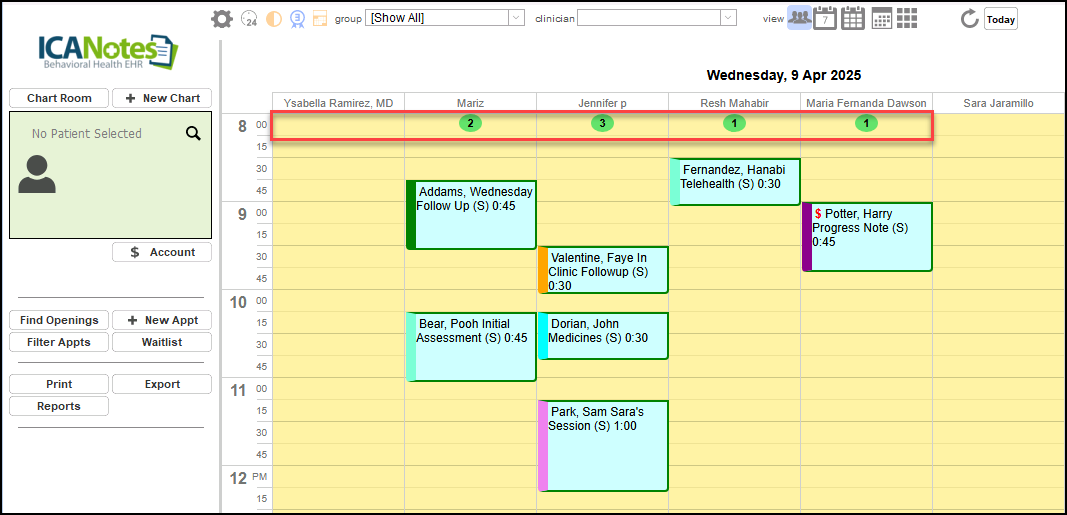Image resolution: width=1067 pixels, height=515 pixels.
Task: Open the clinician dropdown list
Action: 656,18
